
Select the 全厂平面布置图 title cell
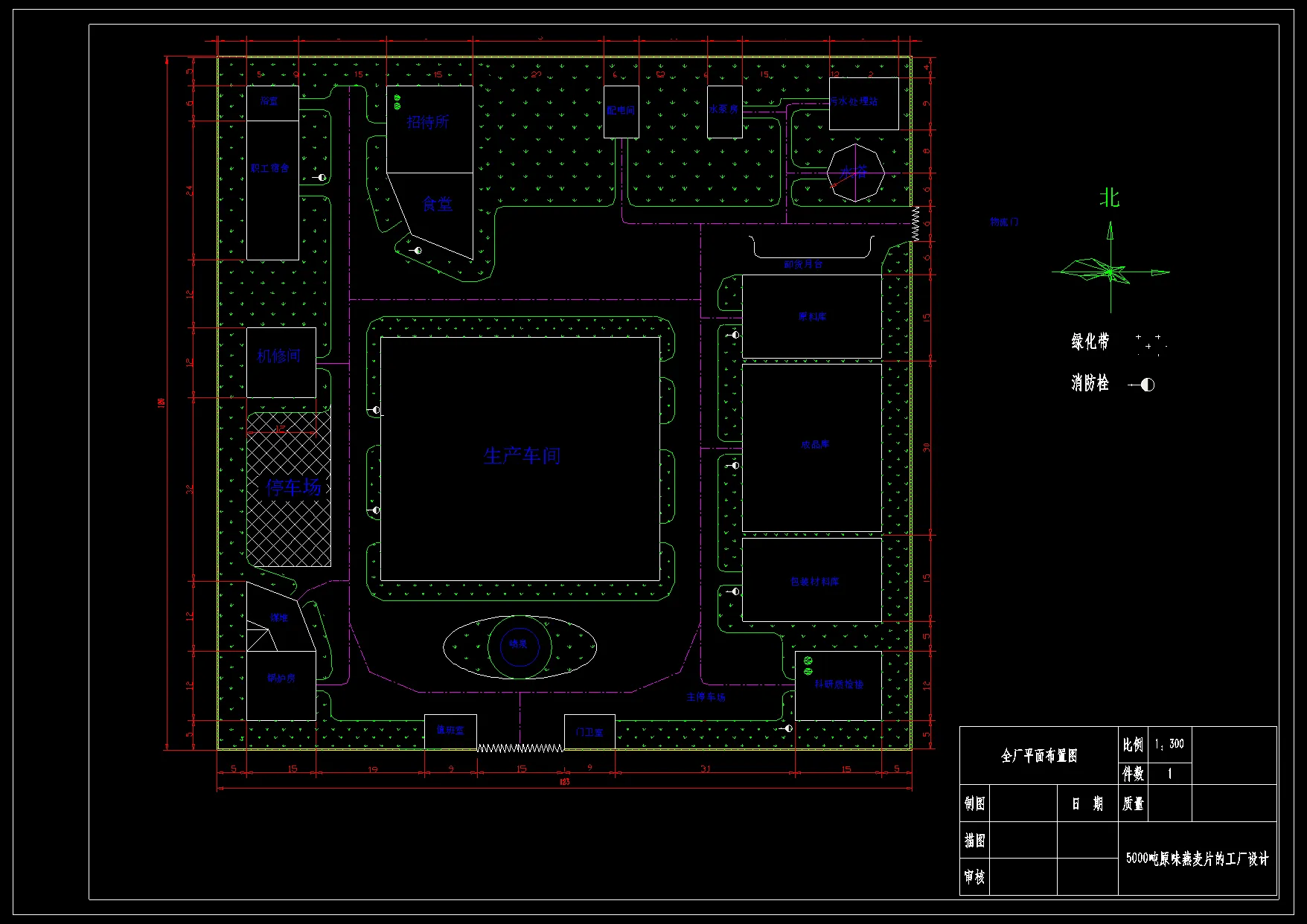[x=1039, y=756]
